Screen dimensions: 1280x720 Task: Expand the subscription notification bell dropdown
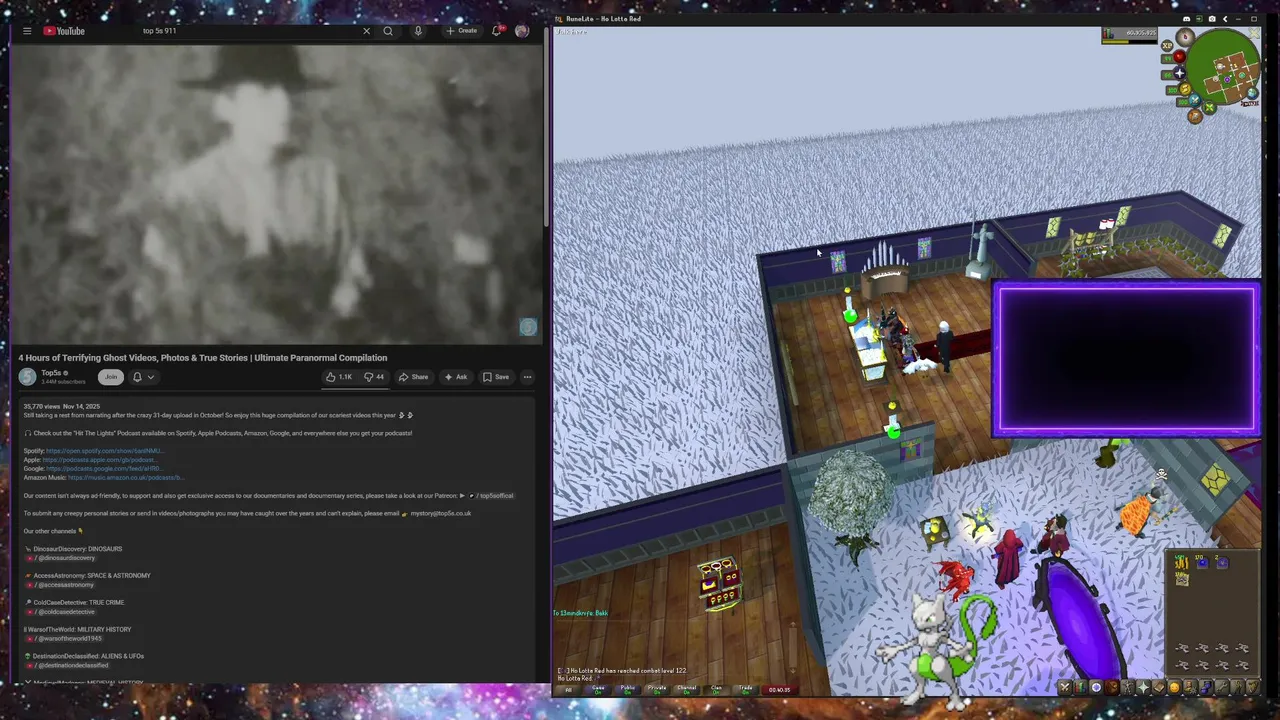(x=144, y=377)
